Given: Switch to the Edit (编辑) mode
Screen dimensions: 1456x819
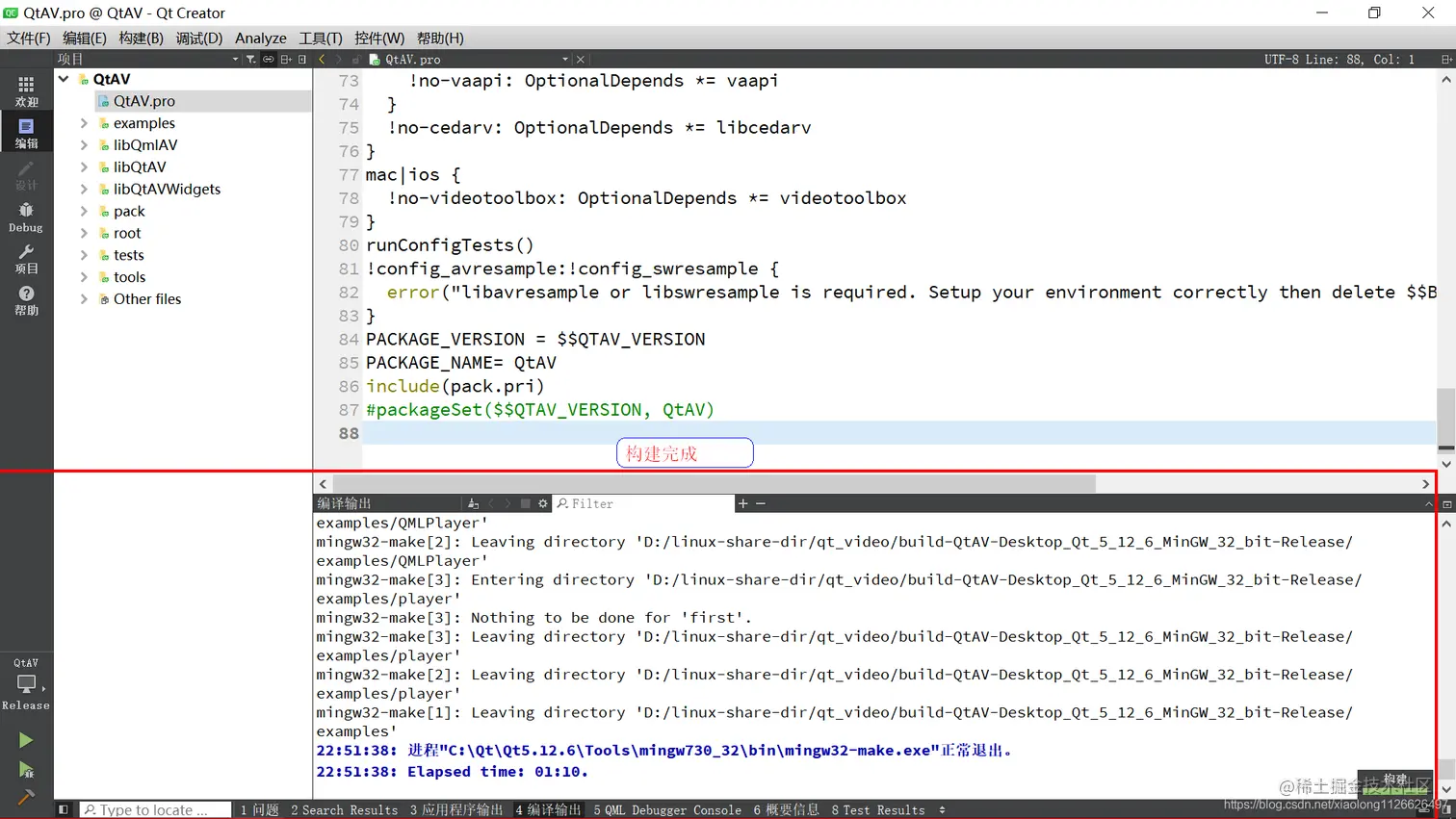Looking at the screenshot, I should coord(26,133).
